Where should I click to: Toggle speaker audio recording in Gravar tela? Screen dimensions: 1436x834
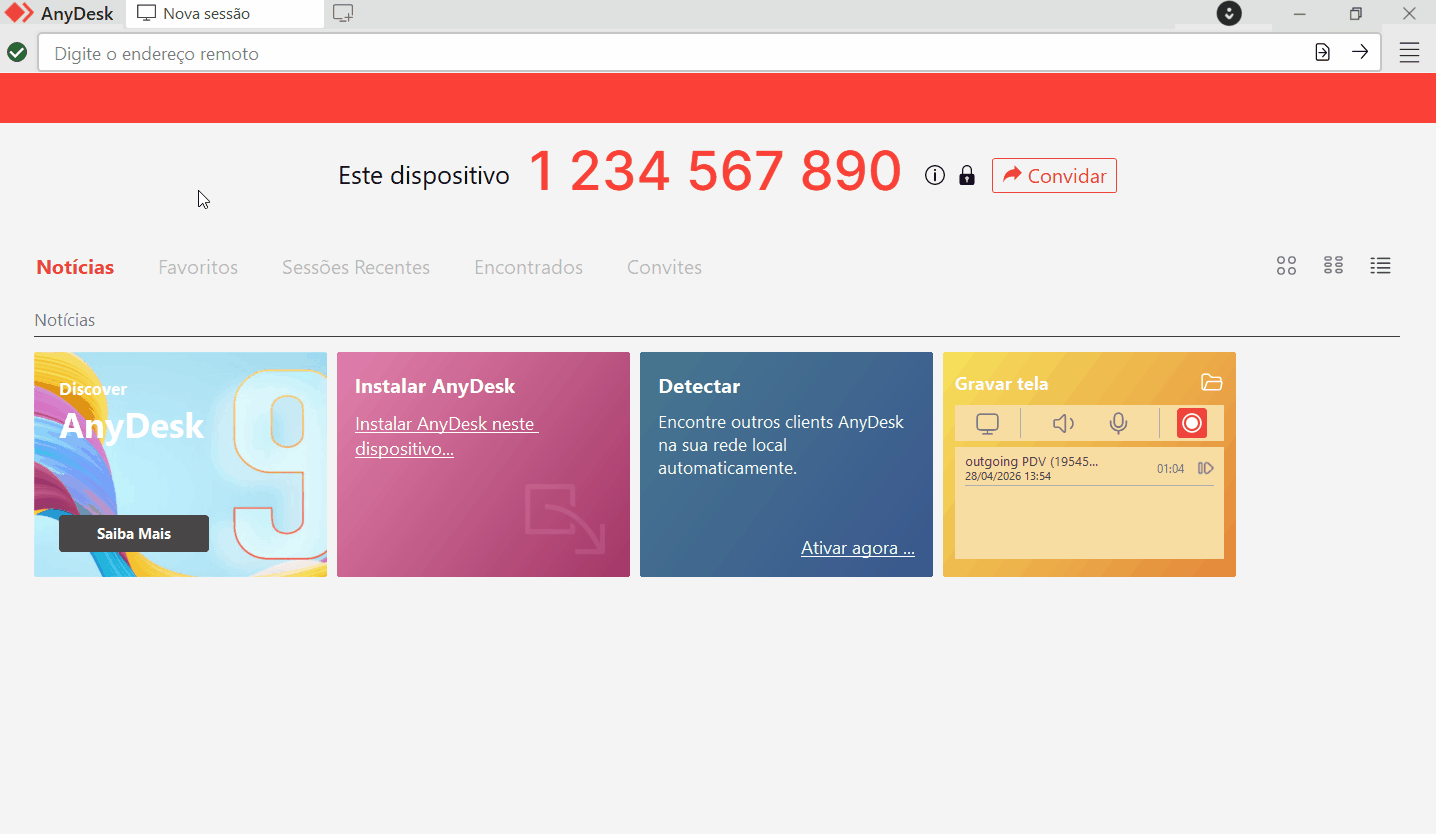(x=1063, y=424)
